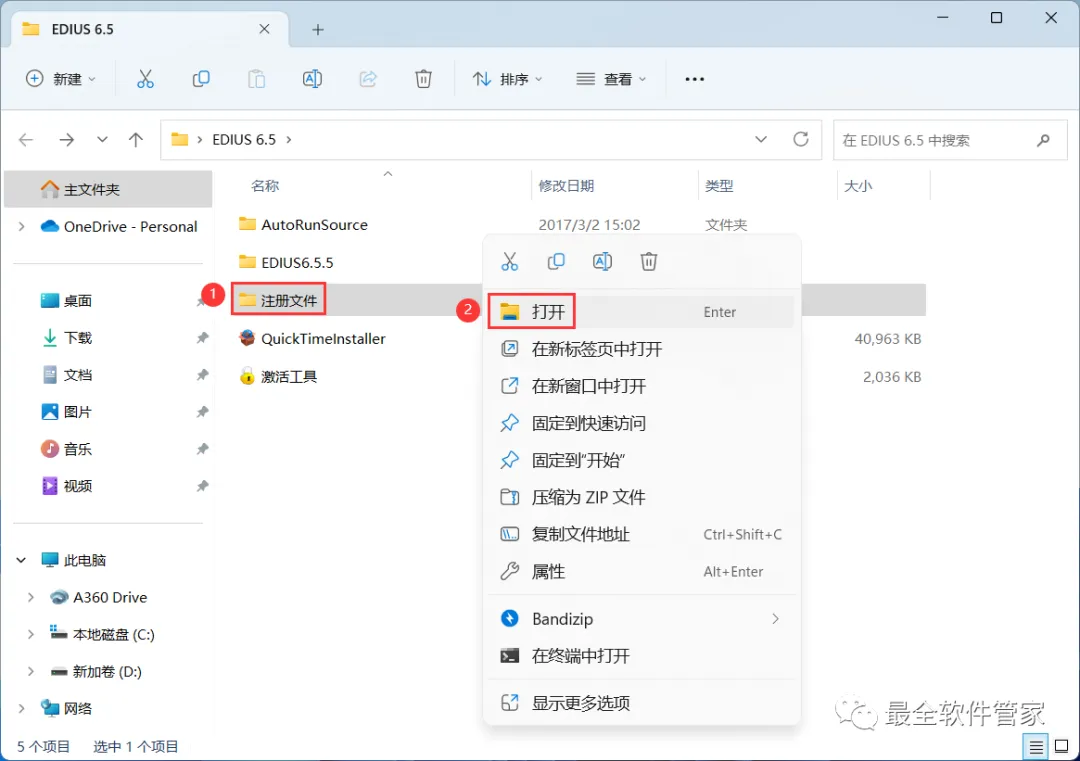Select 主文件夹 in the sidebar
This screenshot has width=1080, height=761.
(x=108, y=189)
